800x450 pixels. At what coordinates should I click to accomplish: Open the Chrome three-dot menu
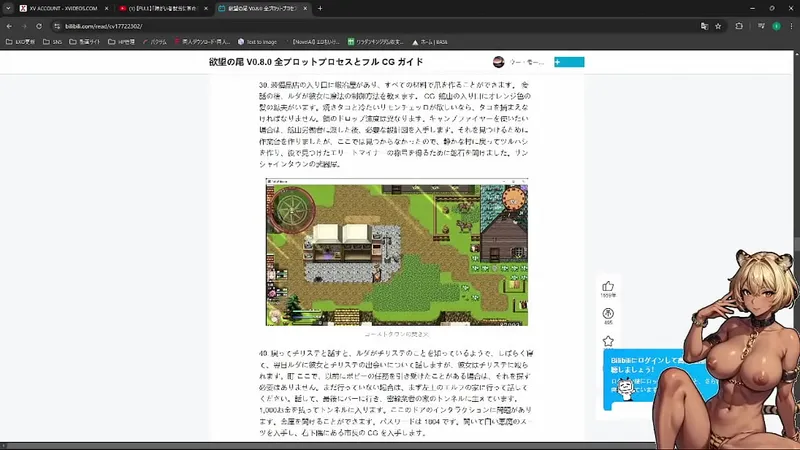coord(791,26)
